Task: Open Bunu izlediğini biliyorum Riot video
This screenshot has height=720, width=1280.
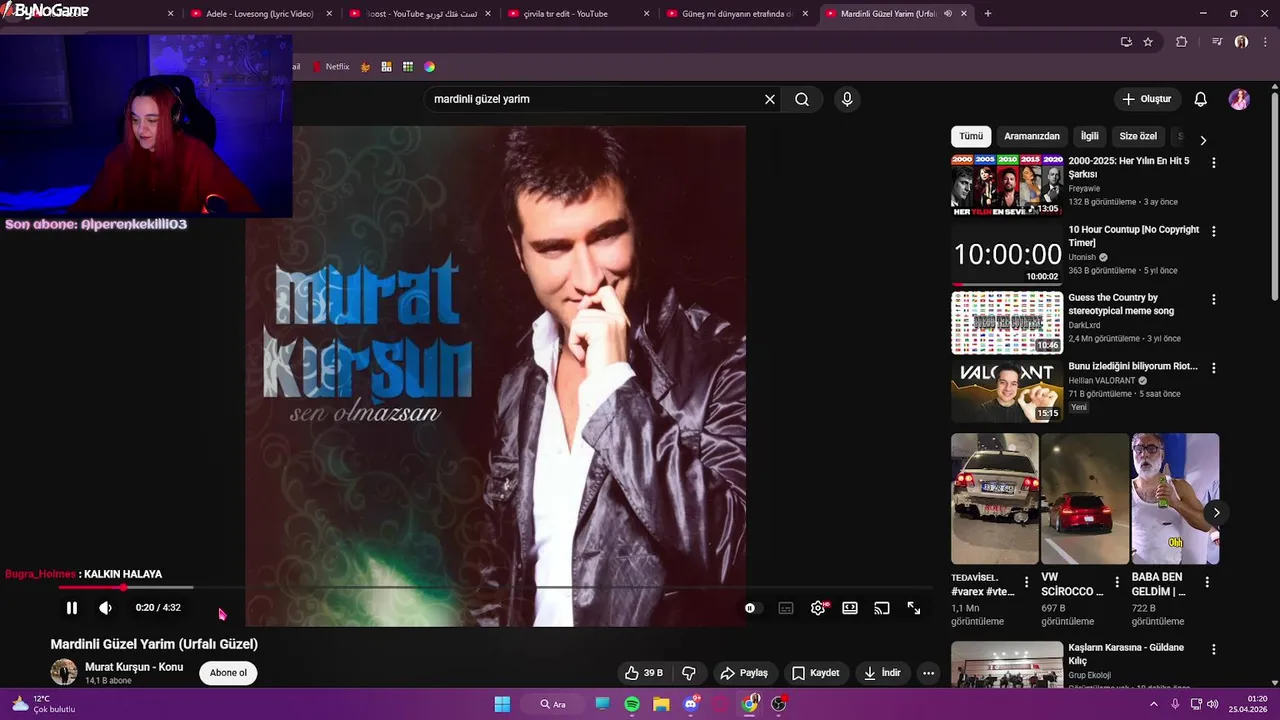Action: coord(1007,391)
